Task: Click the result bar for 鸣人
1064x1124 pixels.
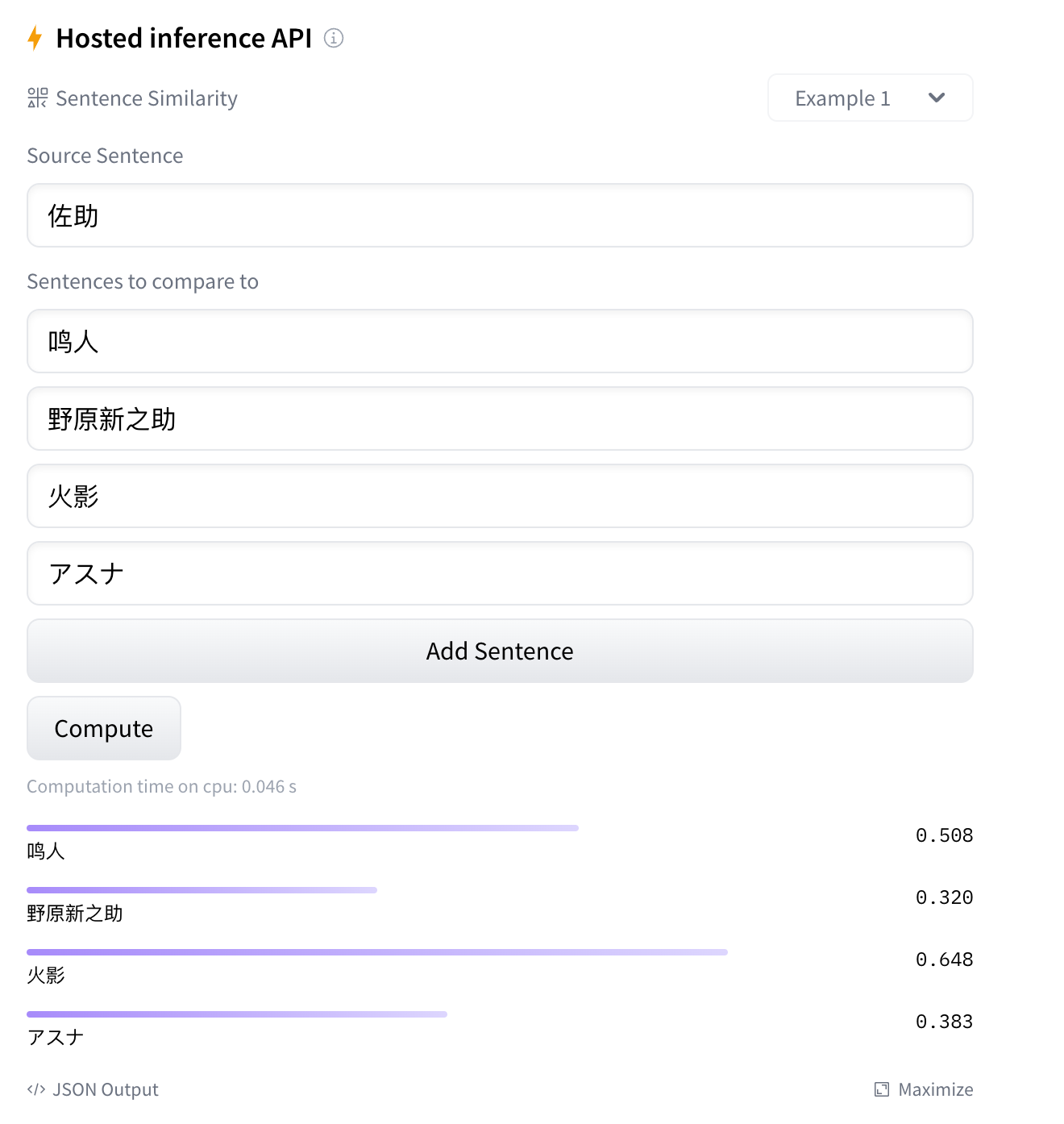Action: pos(302,828)
